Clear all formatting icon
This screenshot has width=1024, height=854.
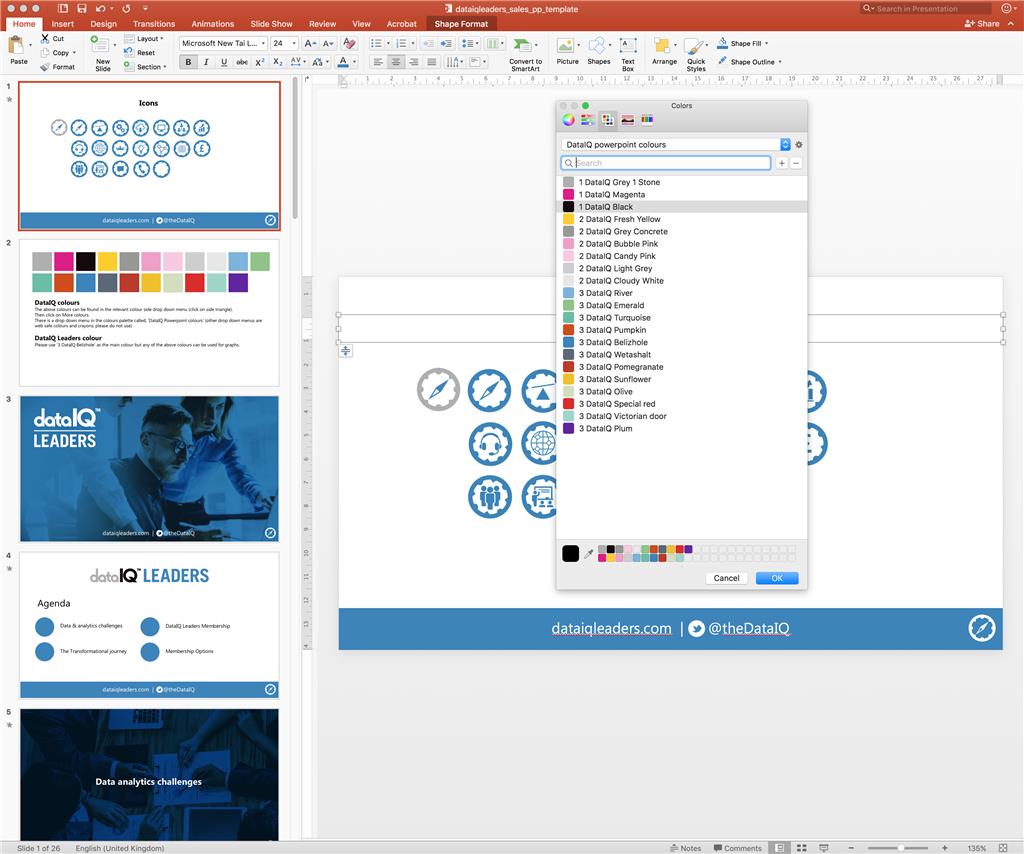[349, 43]
